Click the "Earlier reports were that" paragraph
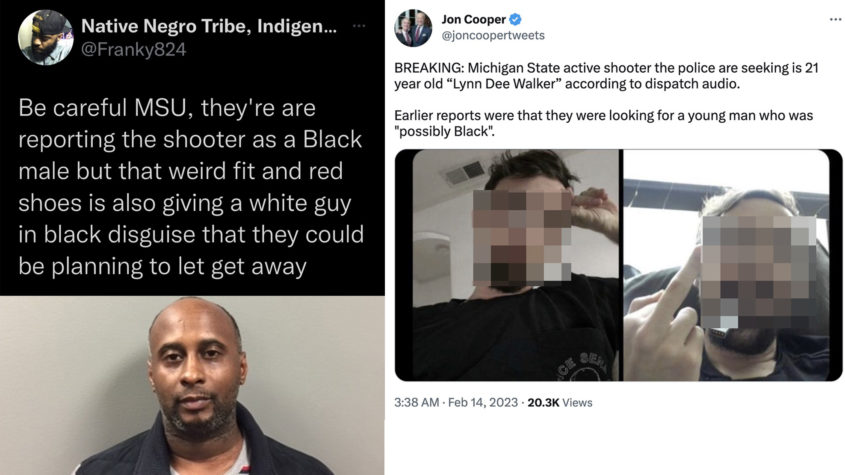 (x=604, y=123)
